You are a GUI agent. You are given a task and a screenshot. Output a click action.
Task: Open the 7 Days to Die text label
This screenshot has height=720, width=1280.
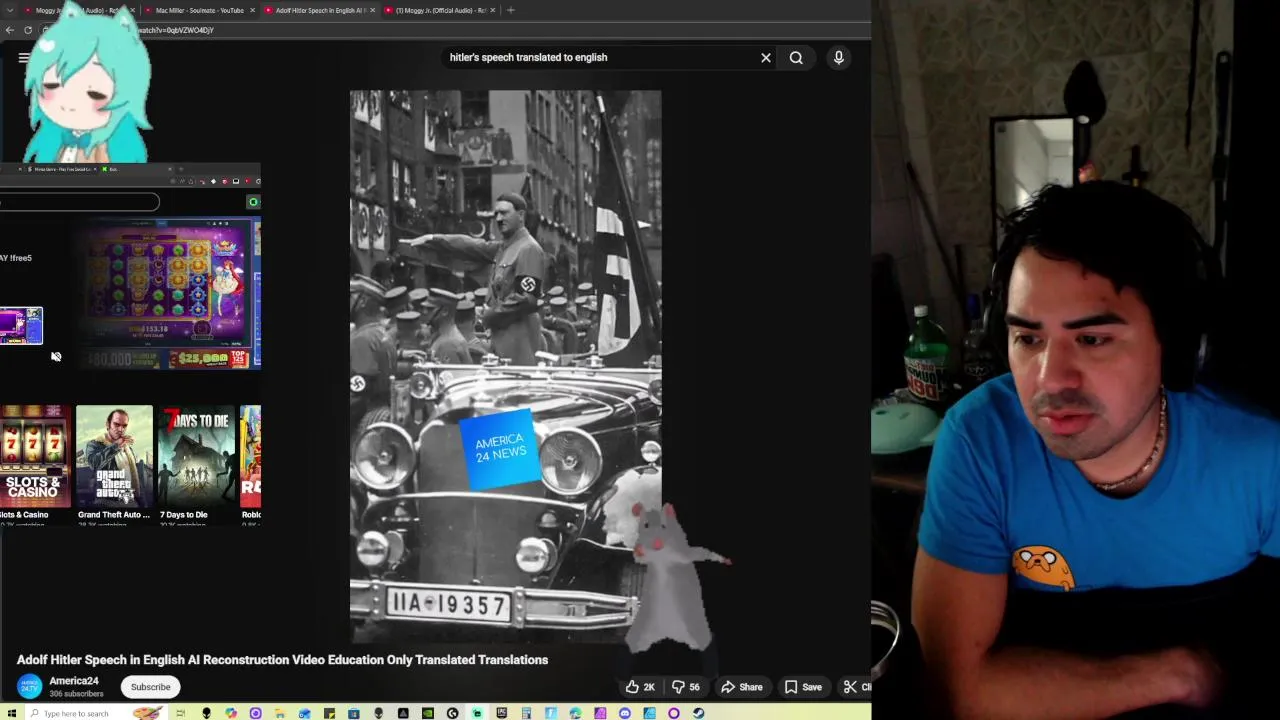click(184, 515)
